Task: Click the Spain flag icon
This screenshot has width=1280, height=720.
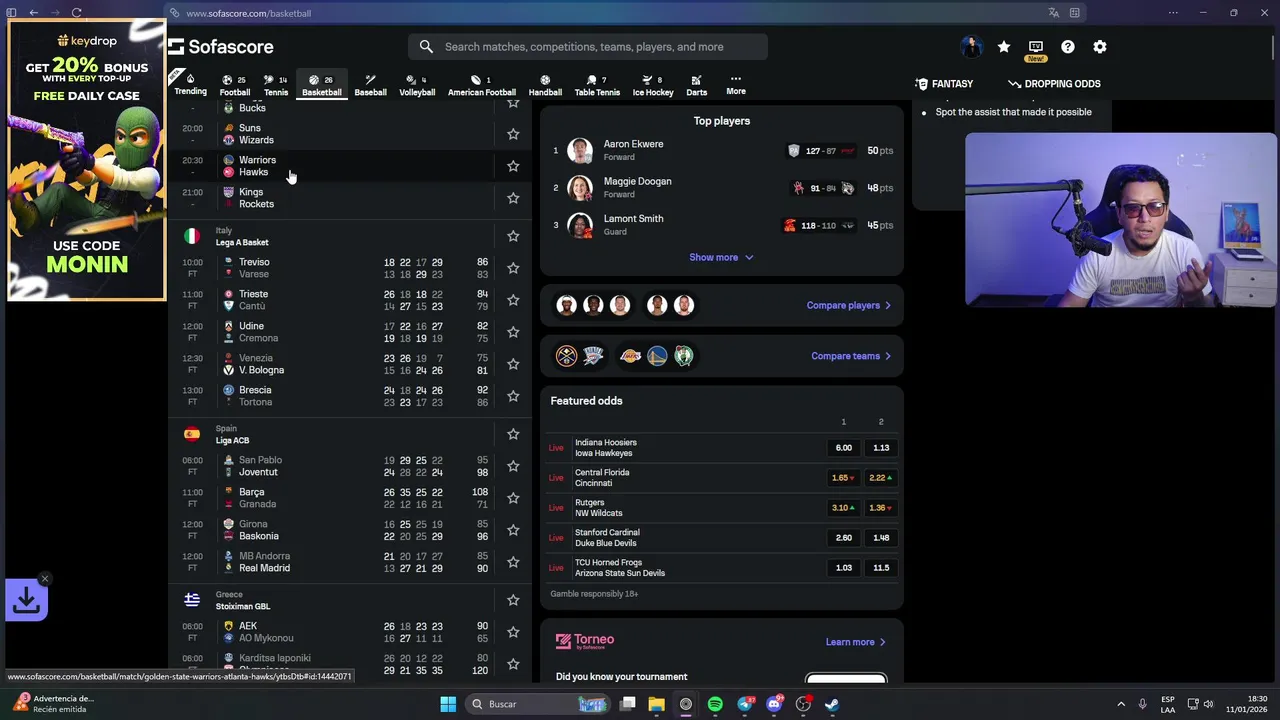Action: click(191, 434)
